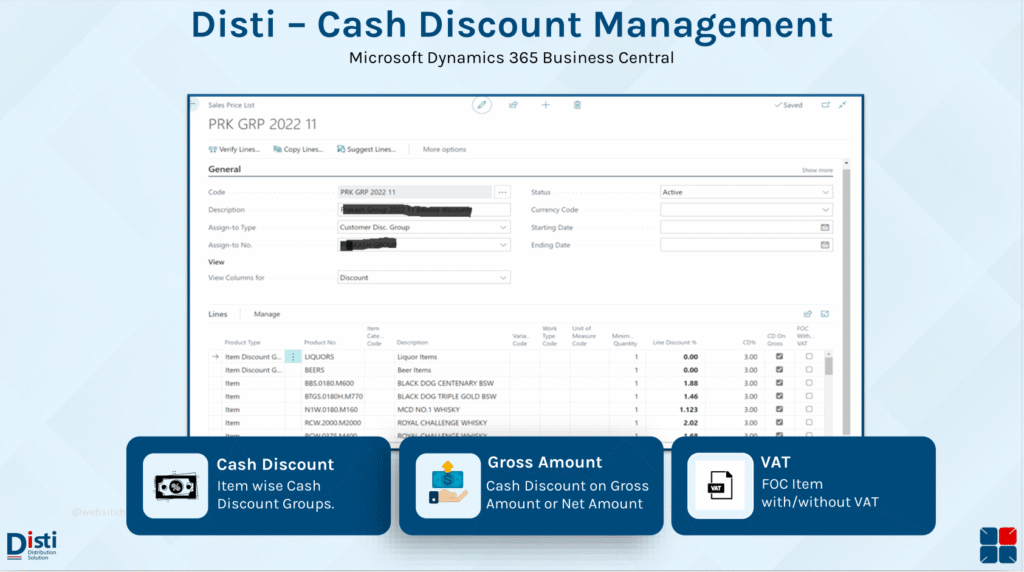The width and height of the screenshot is (1024, 572).
Task: Click the pencil edit icon
Action: [x=482, y=104]
